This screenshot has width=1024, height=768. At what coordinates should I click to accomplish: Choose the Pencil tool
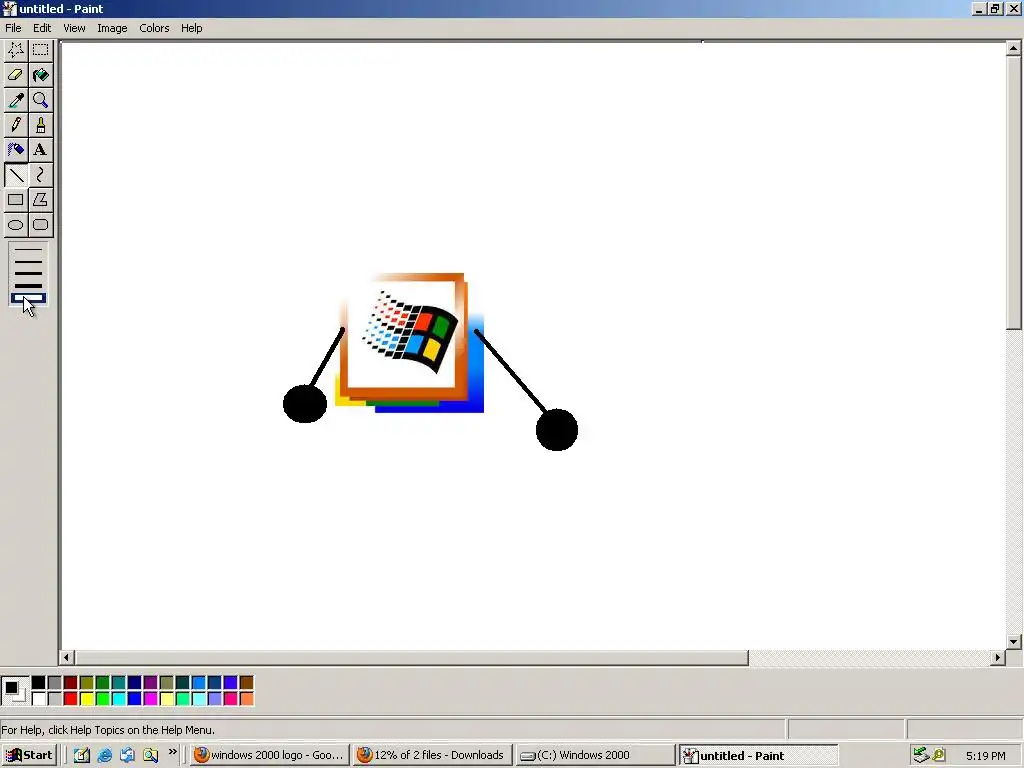(x=16, y=125)
